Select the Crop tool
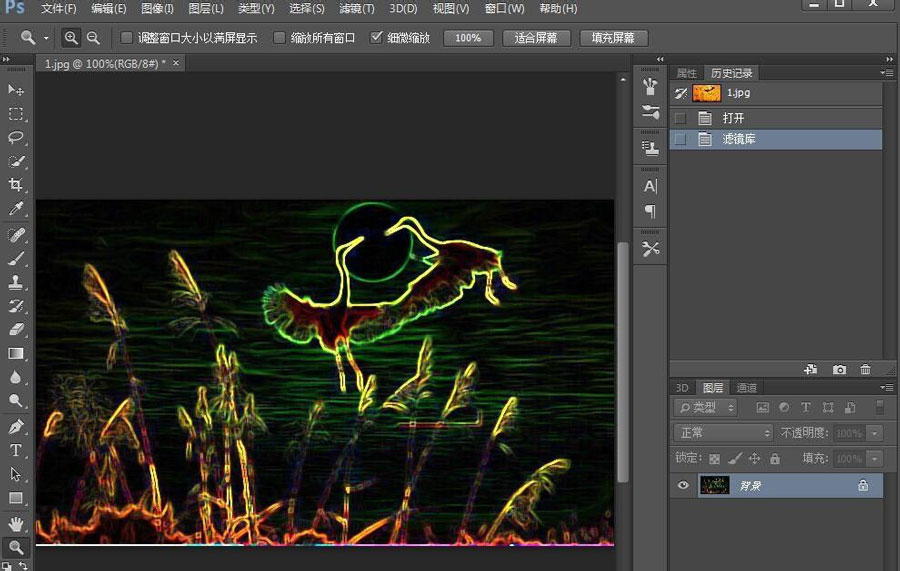The width and height of the screenshot is (900, 571). 16,185
